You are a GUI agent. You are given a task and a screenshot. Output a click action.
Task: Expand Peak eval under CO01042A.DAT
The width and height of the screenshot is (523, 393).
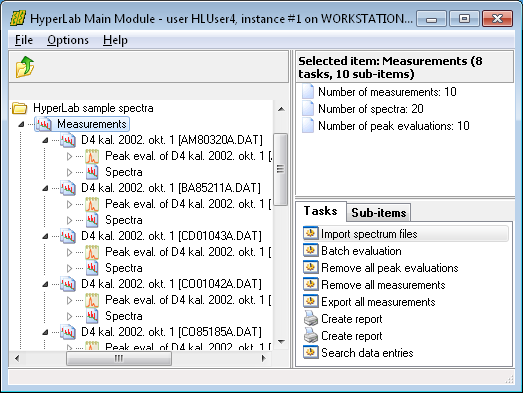click(x=69, y=300)
